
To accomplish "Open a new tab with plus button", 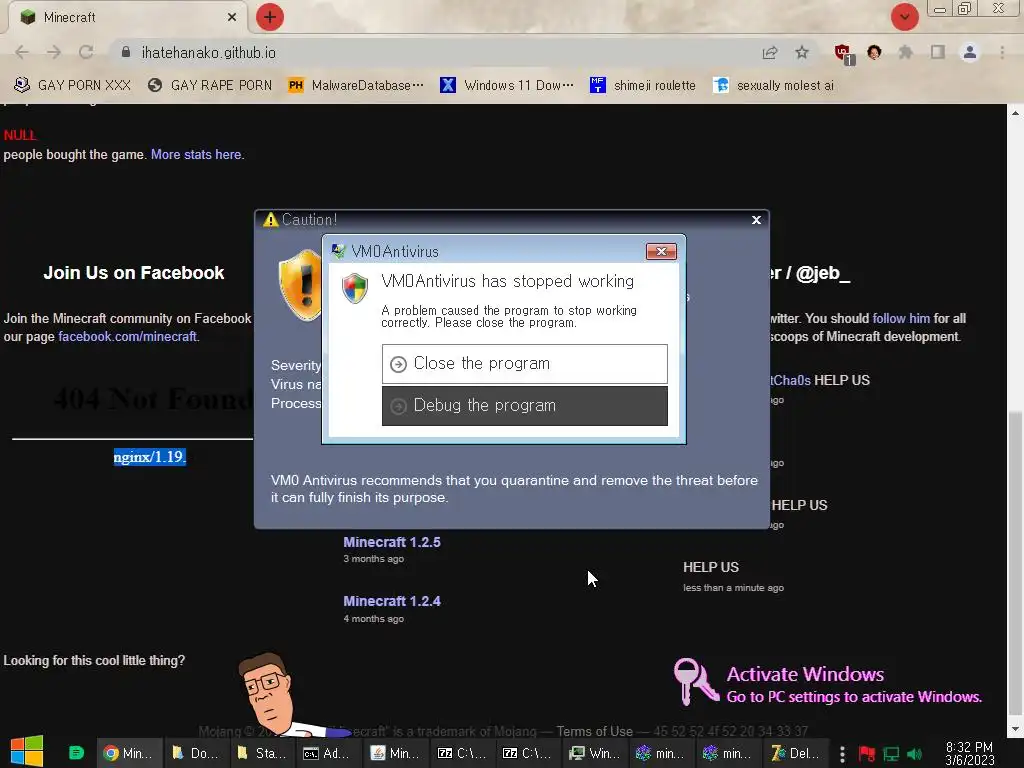I will [270, 17].
